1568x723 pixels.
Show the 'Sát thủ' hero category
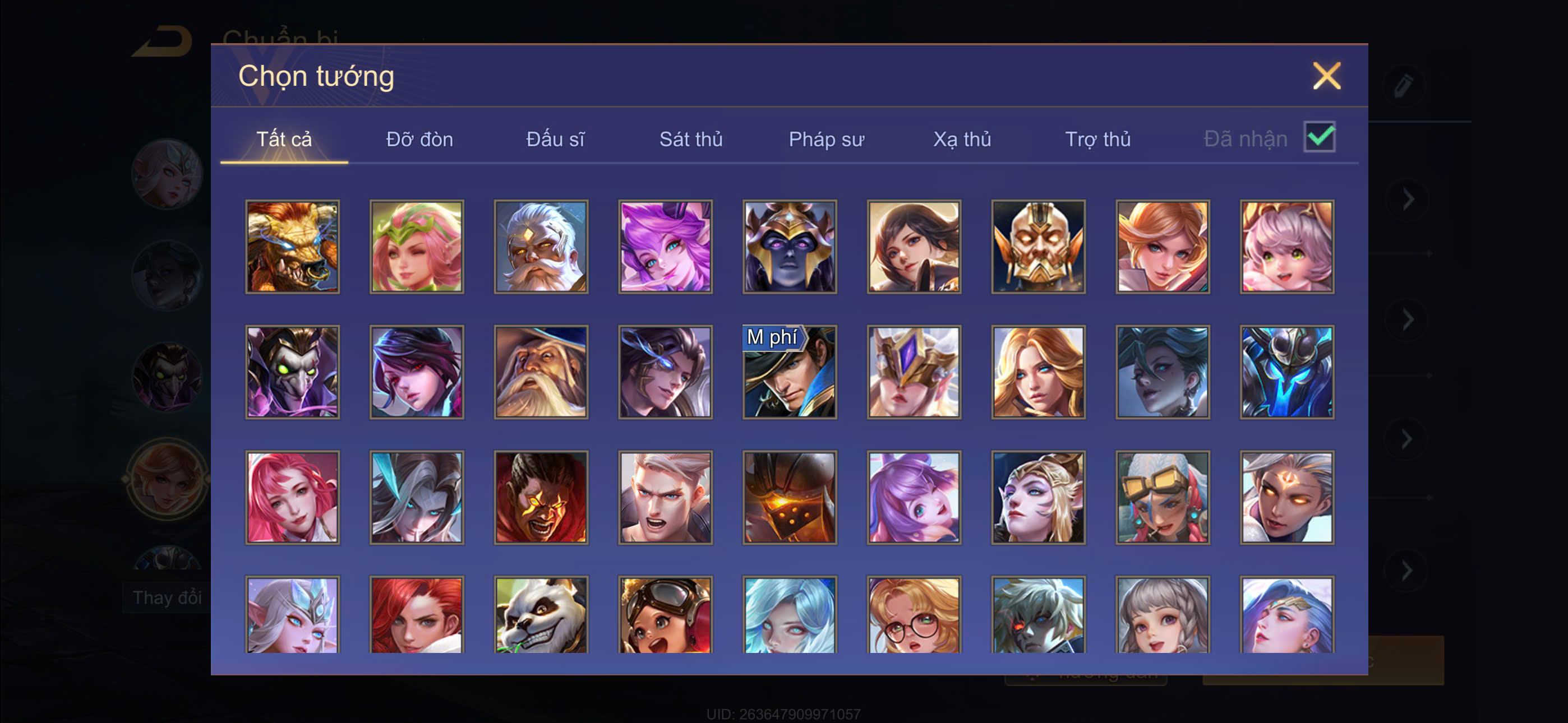[x=691, y=140]
